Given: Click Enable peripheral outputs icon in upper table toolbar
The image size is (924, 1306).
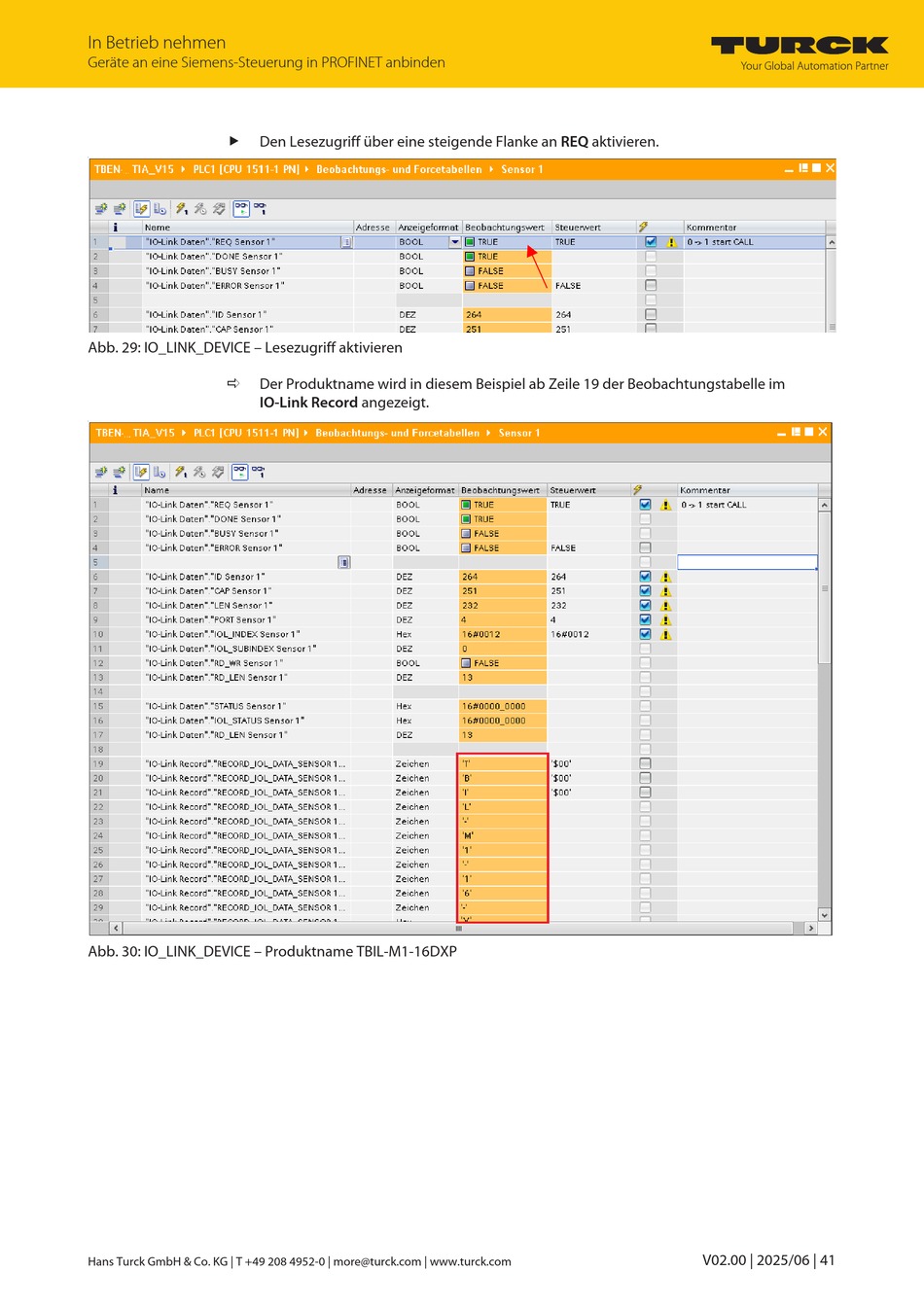Looking at the screenshot, I should coord(219,209).
